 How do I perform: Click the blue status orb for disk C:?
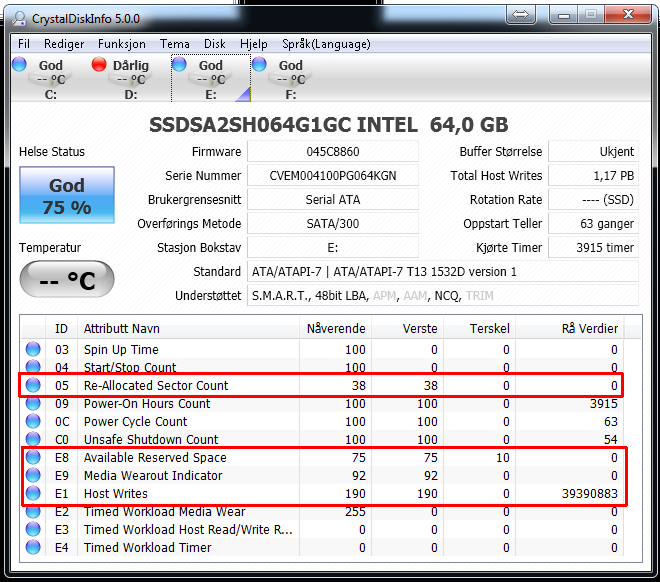19,64
